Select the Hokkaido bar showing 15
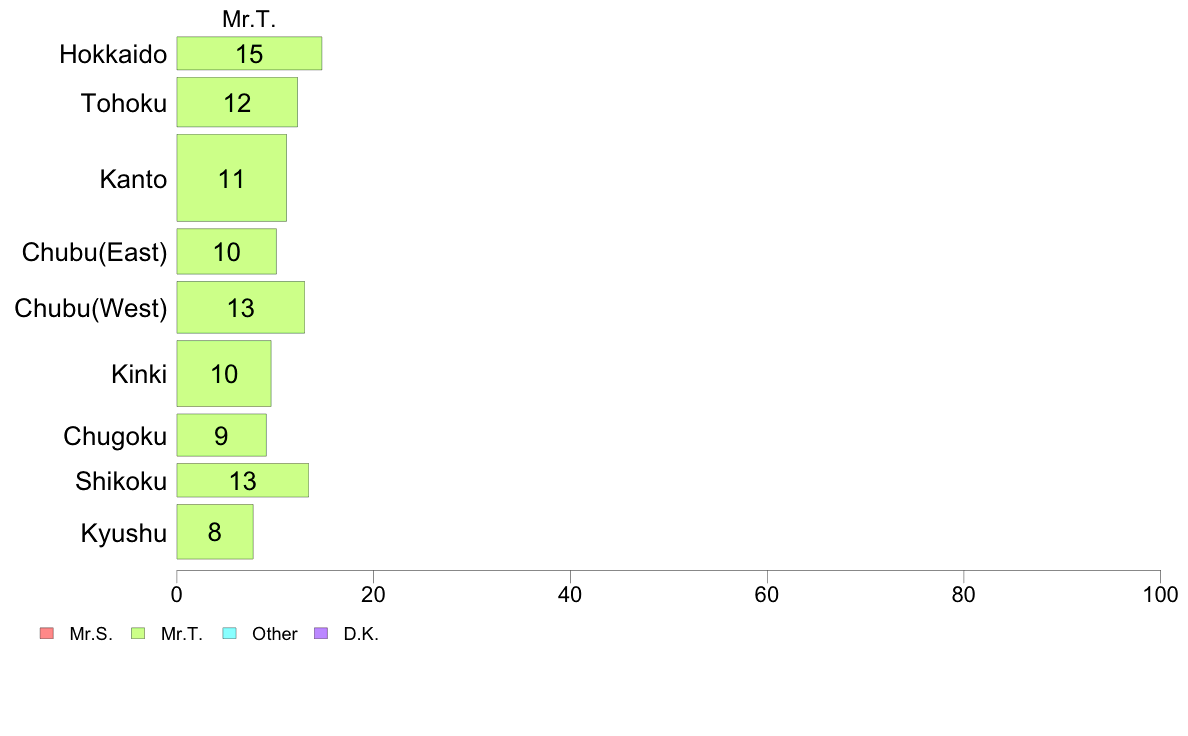 (249, 53)
